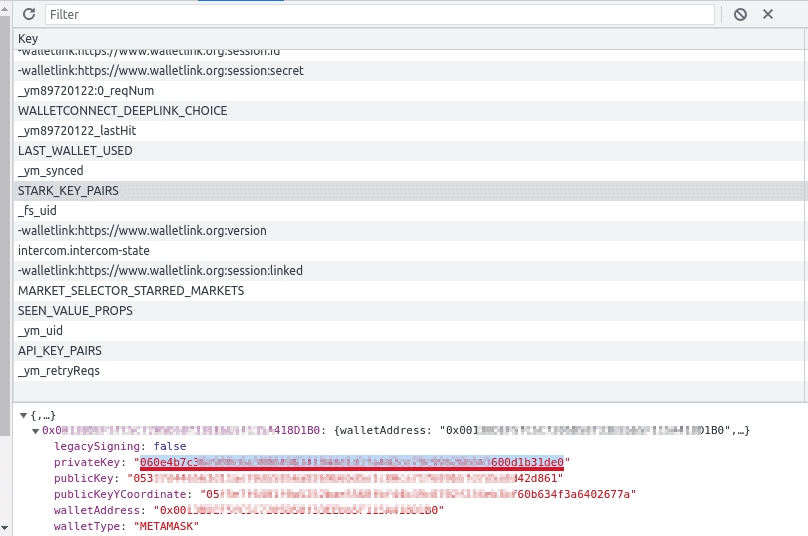
Task: Click the scrollbar up arrow
Action: 5,8
